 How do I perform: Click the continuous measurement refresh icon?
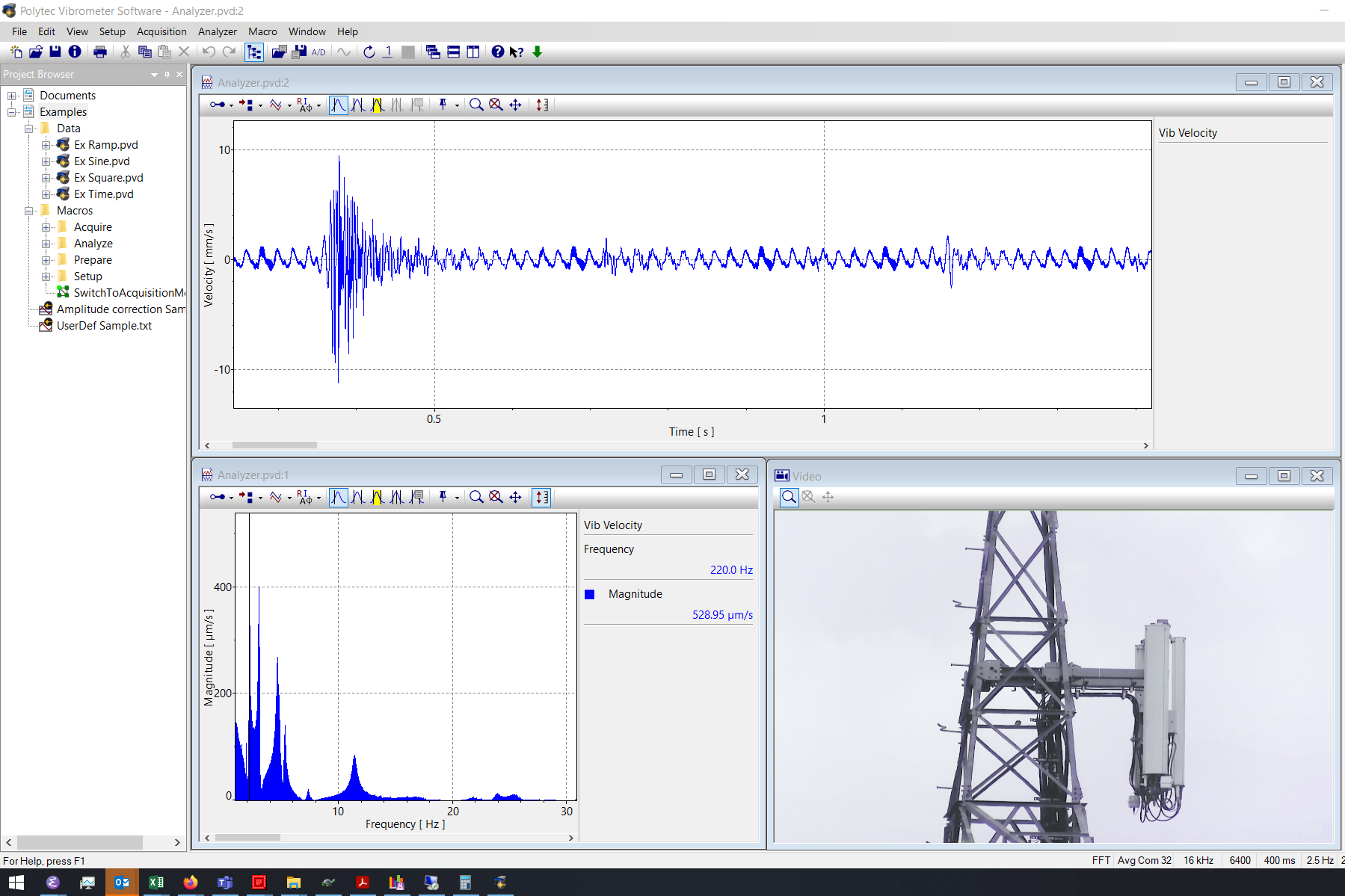point(369,52)
